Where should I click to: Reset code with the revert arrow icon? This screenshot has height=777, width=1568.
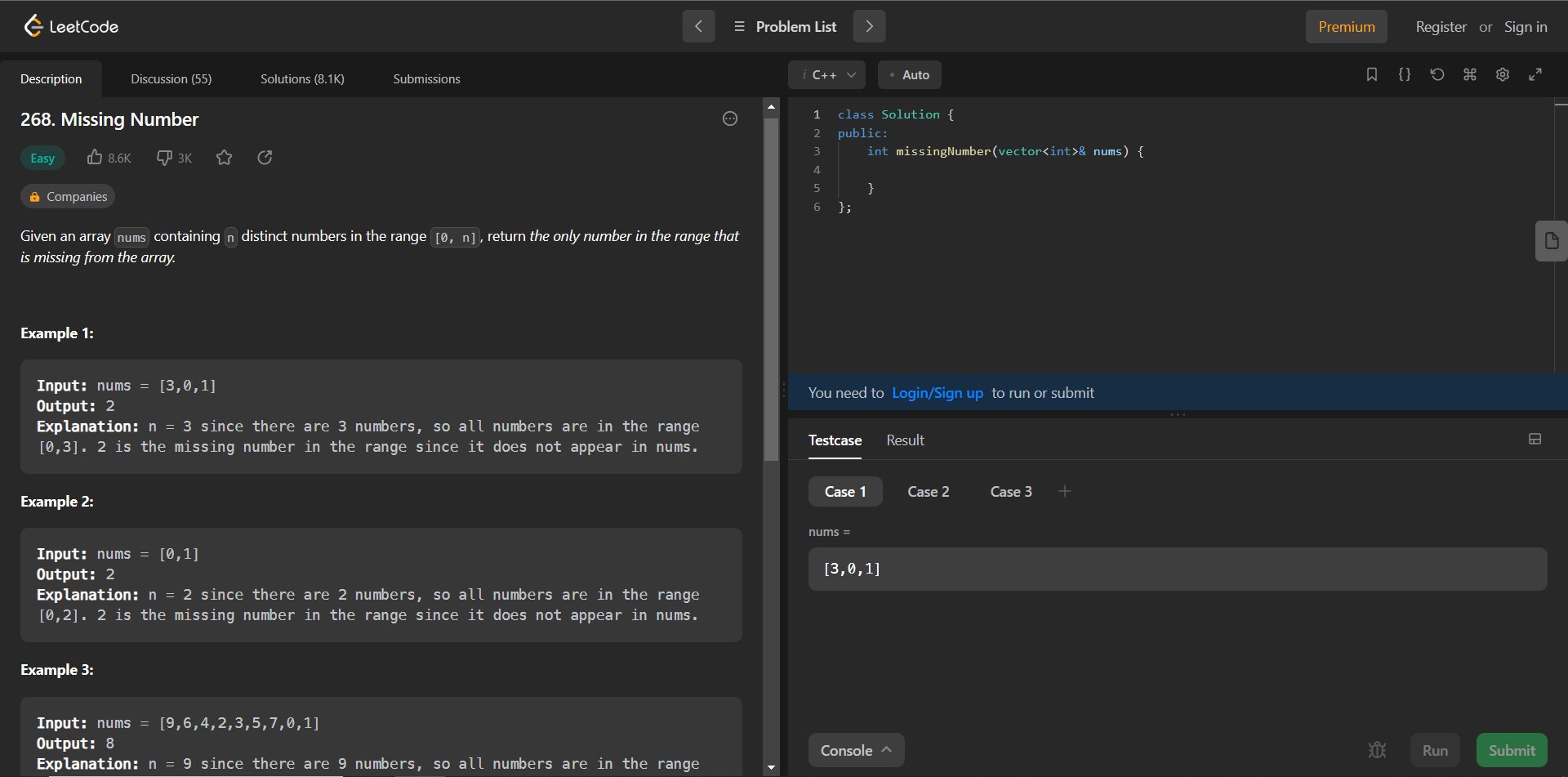pos(1437,74)
